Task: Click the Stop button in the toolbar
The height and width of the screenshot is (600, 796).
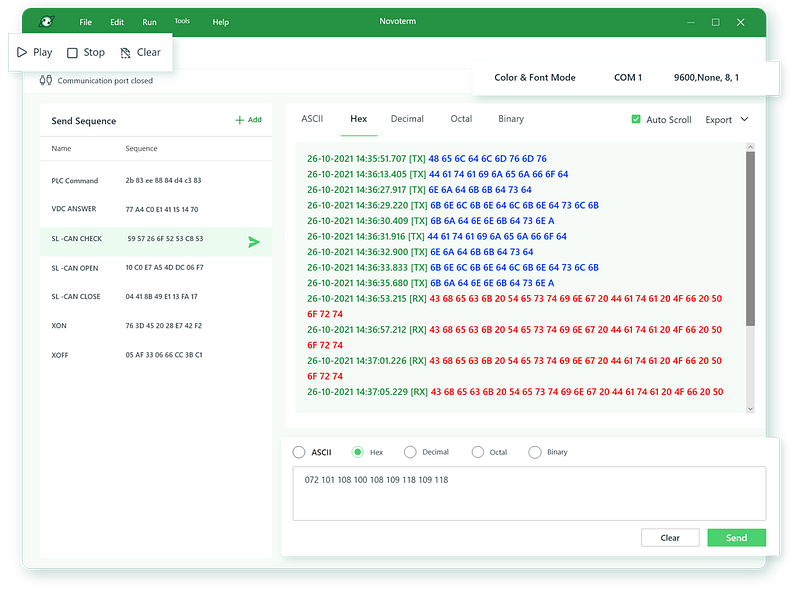Action: pos(86,52)
